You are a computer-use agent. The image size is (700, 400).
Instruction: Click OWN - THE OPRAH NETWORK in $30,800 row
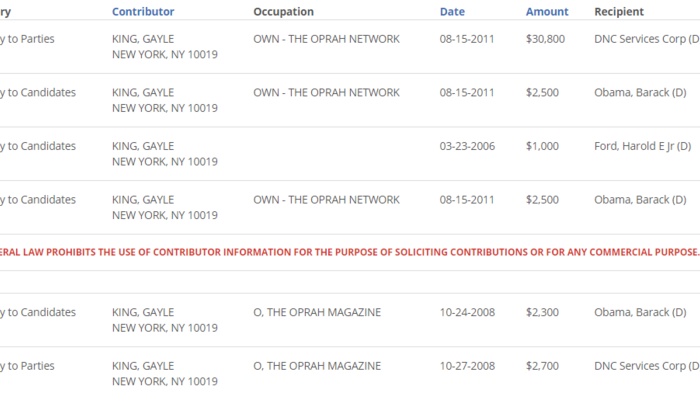(x=326, y=39)
